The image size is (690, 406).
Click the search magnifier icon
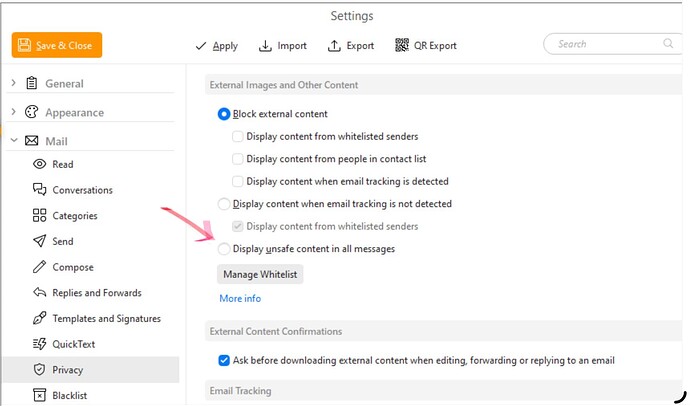(x=668, y=43)
